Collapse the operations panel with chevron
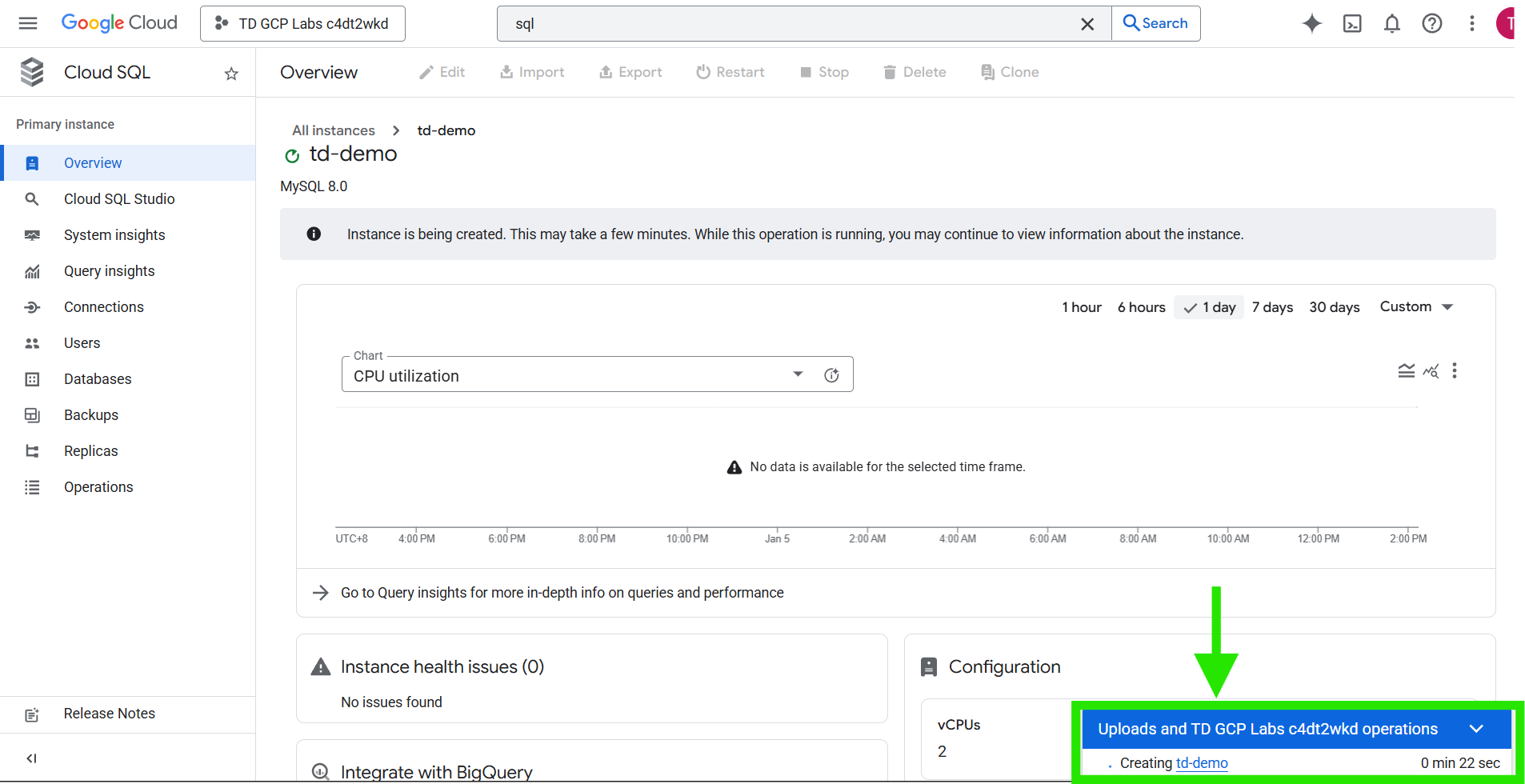1525x784 pixels. coord(1477,729)
